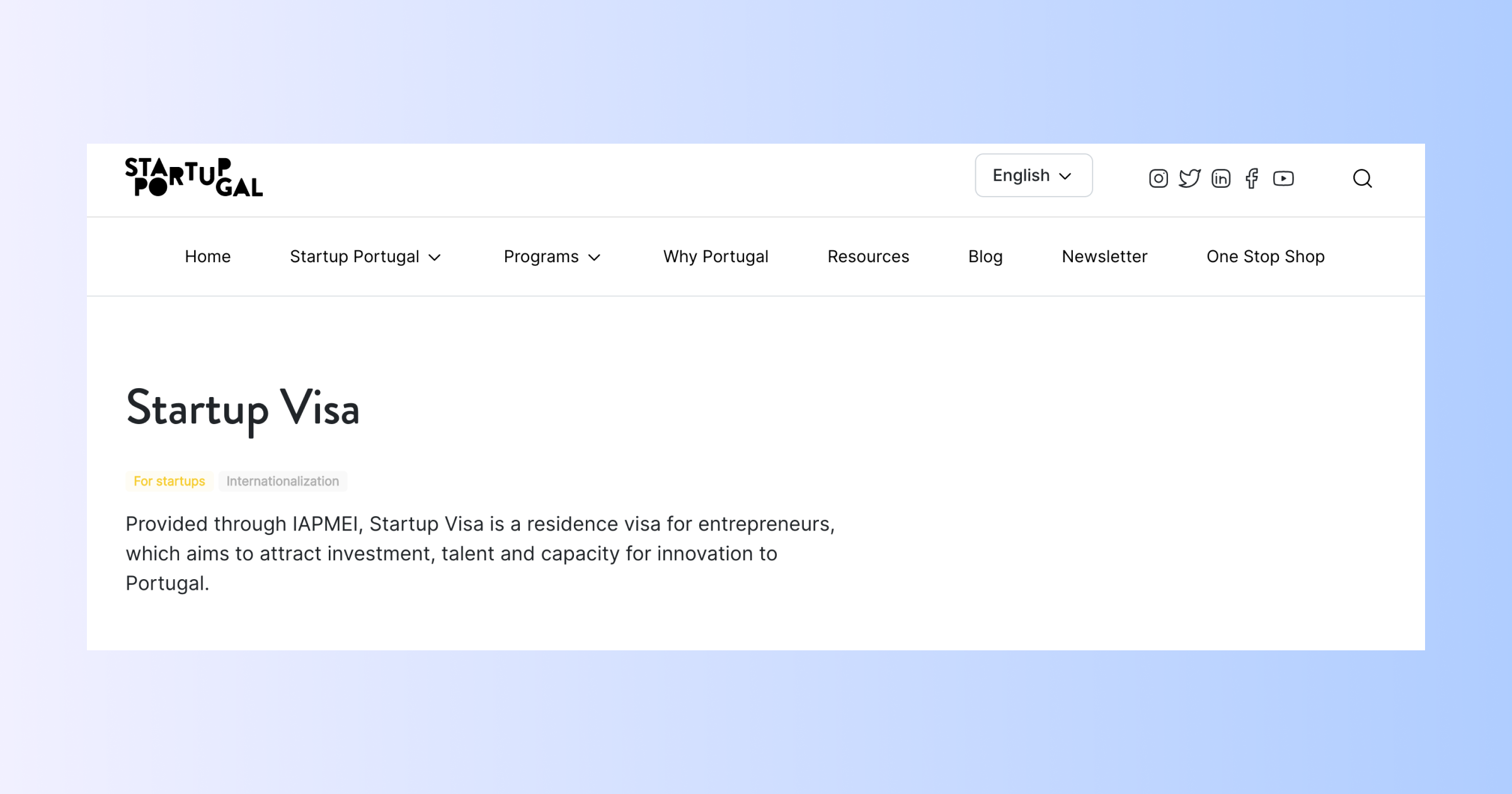Open the YouTube channel icon

click(x=1283, y=179)
